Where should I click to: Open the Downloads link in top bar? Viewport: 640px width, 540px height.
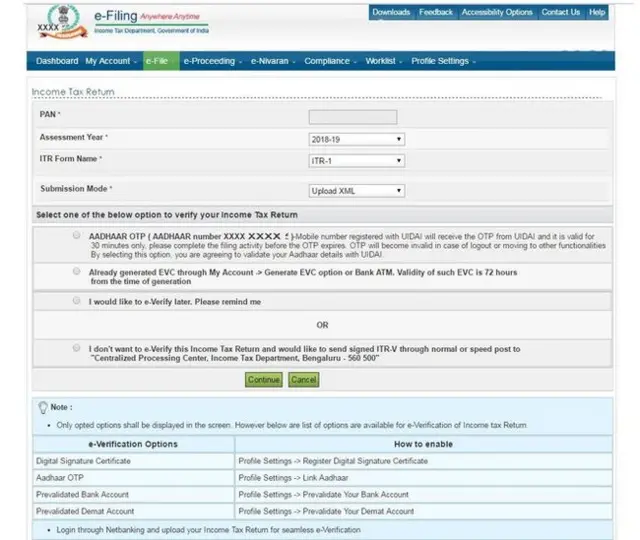pos(391,12)
